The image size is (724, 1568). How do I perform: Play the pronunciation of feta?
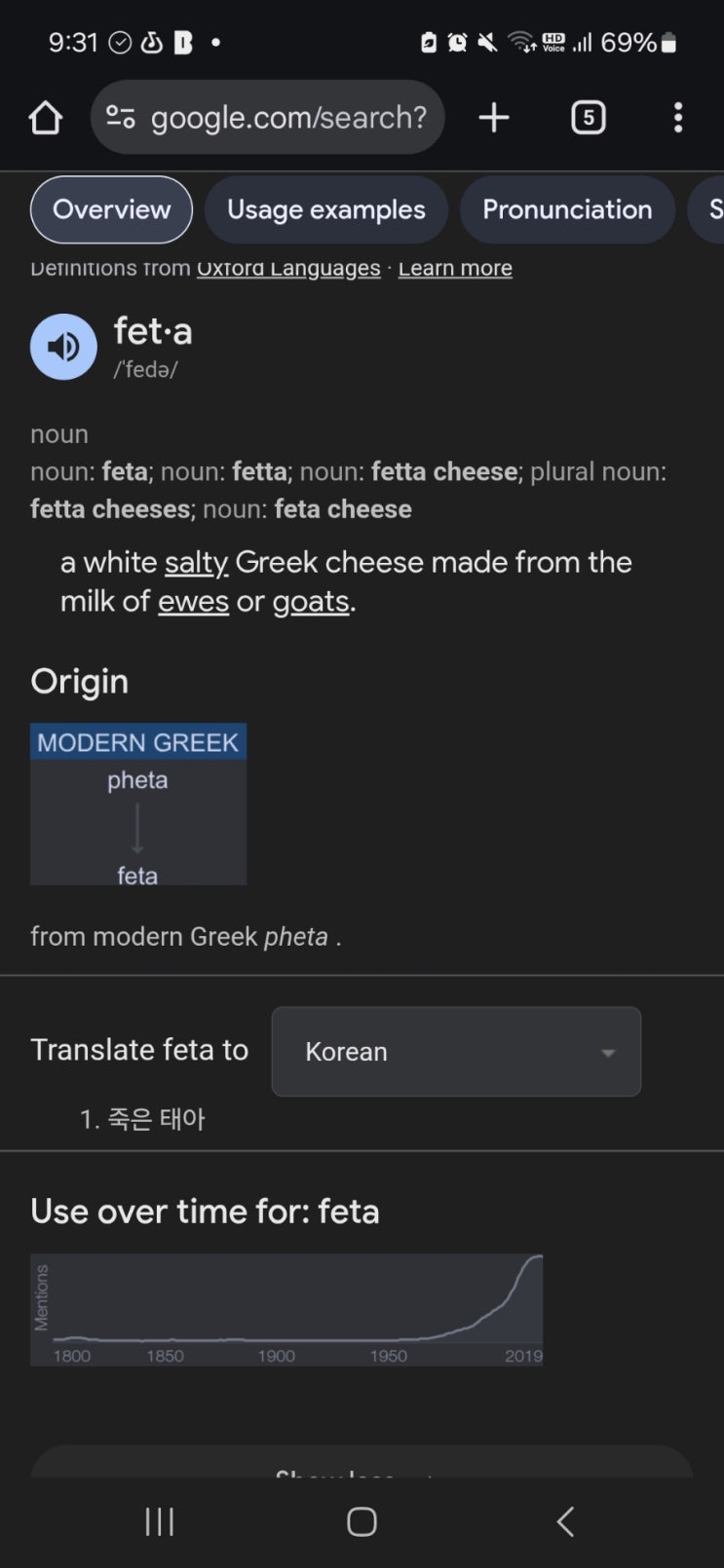pos(62,346)
